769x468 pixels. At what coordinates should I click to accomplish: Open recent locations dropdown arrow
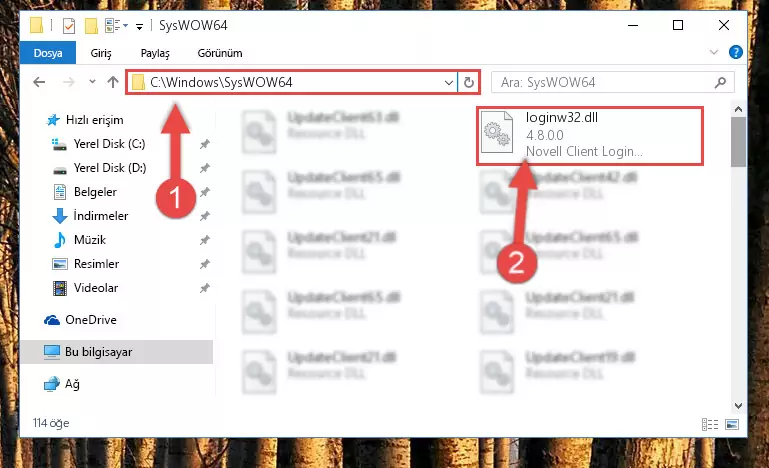92,82
